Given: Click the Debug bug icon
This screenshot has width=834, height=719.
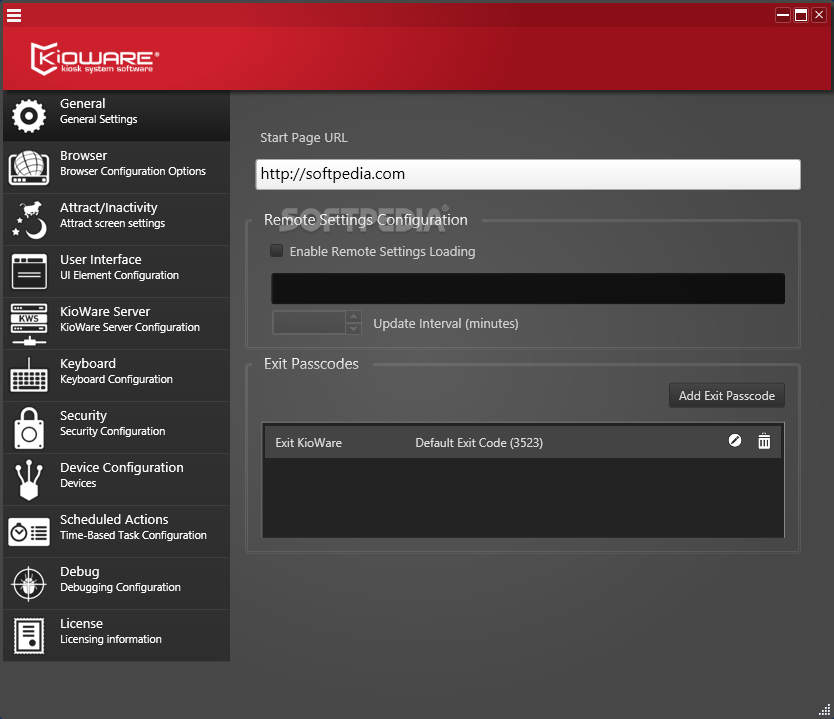Looking at the screenshot, I should coord(29,584).
